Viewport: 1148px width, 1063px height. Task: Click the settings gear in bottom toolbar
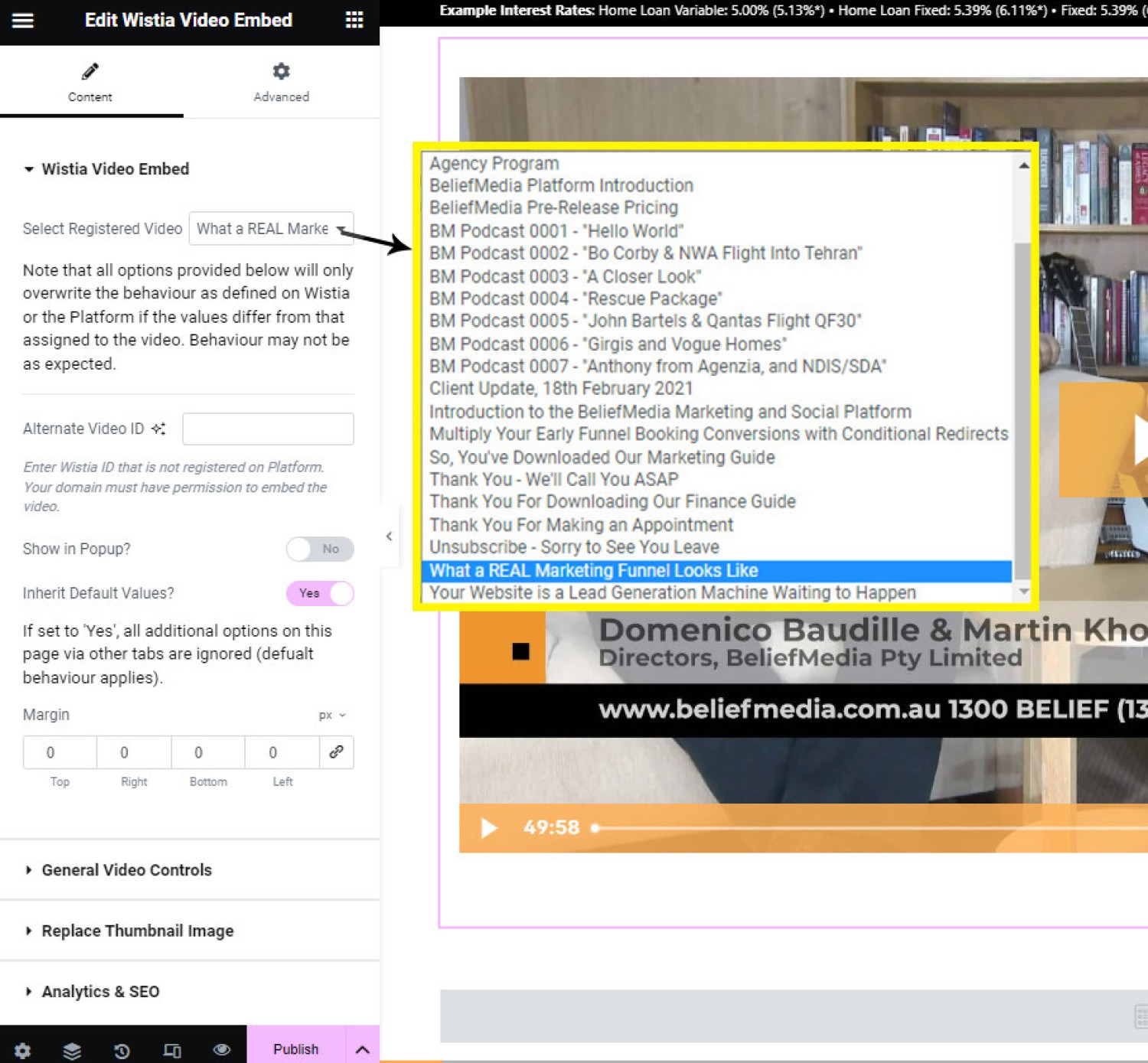coord(23,1051)
